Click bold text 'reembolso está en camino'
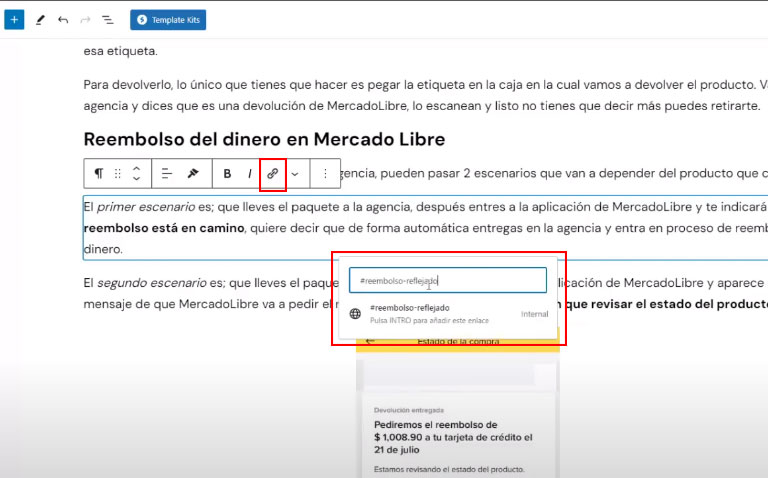Viewport: 768px width, 478px height. click(x=164, y=228)
